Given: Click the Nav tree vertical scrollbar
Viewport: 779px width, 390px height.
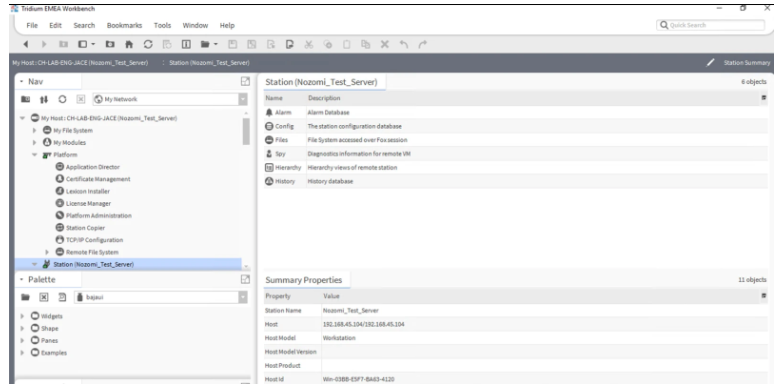Looking at the screenshot, I should coord(246,132).
